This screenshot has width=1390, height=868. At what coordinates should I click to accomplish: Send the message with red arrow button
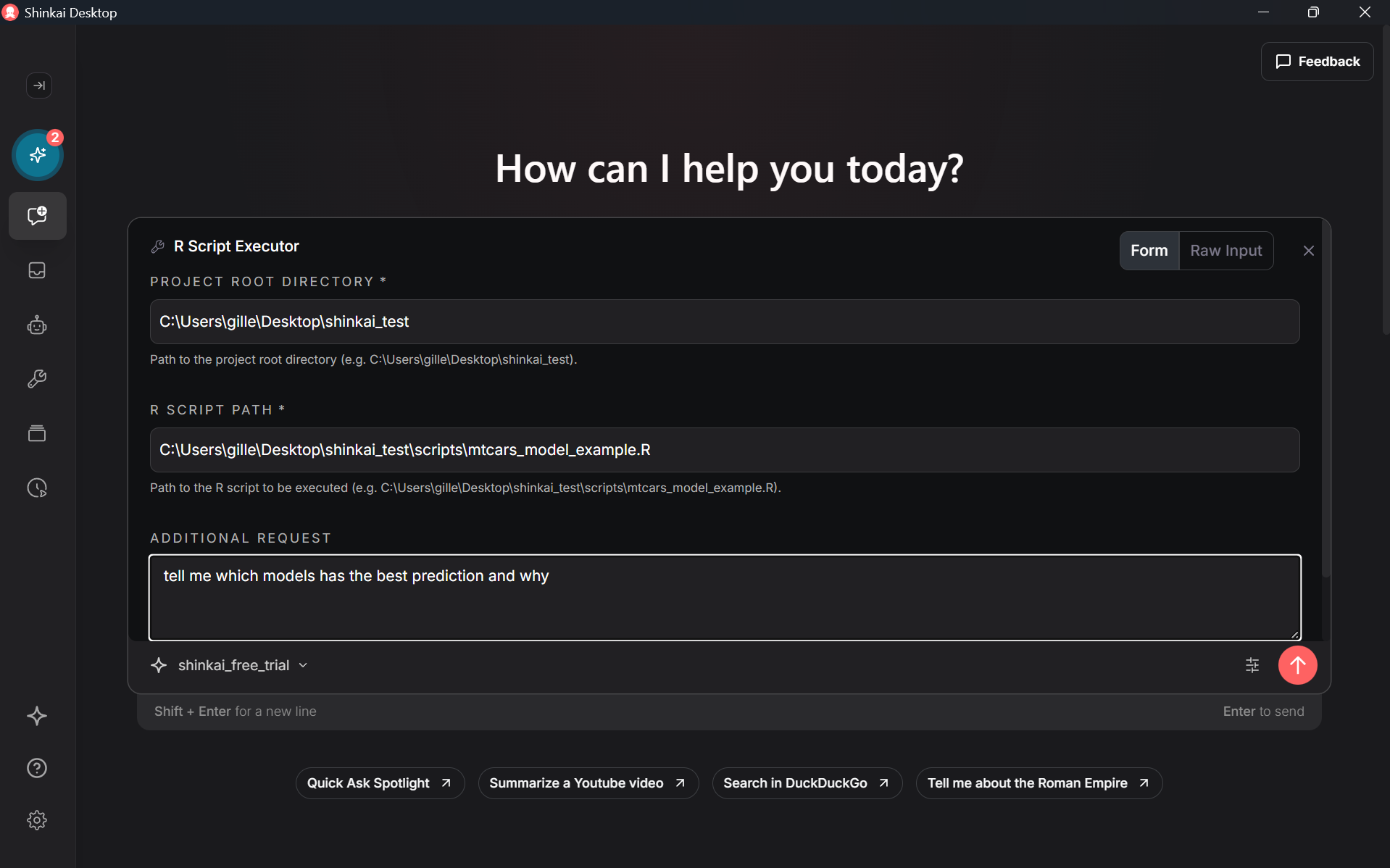[x=1297, y=665]
